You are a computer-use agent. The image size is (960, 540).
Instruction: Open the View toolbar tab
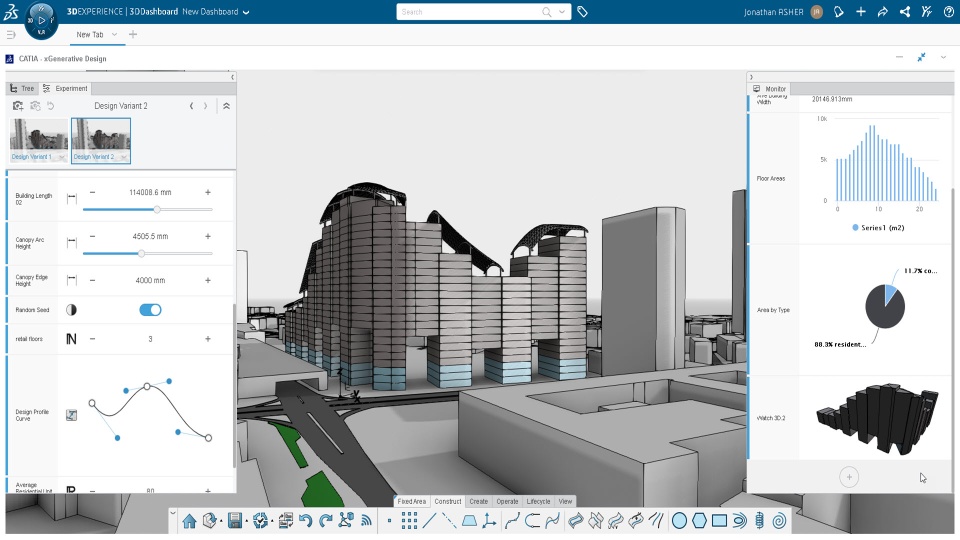[x=565, y=501]
